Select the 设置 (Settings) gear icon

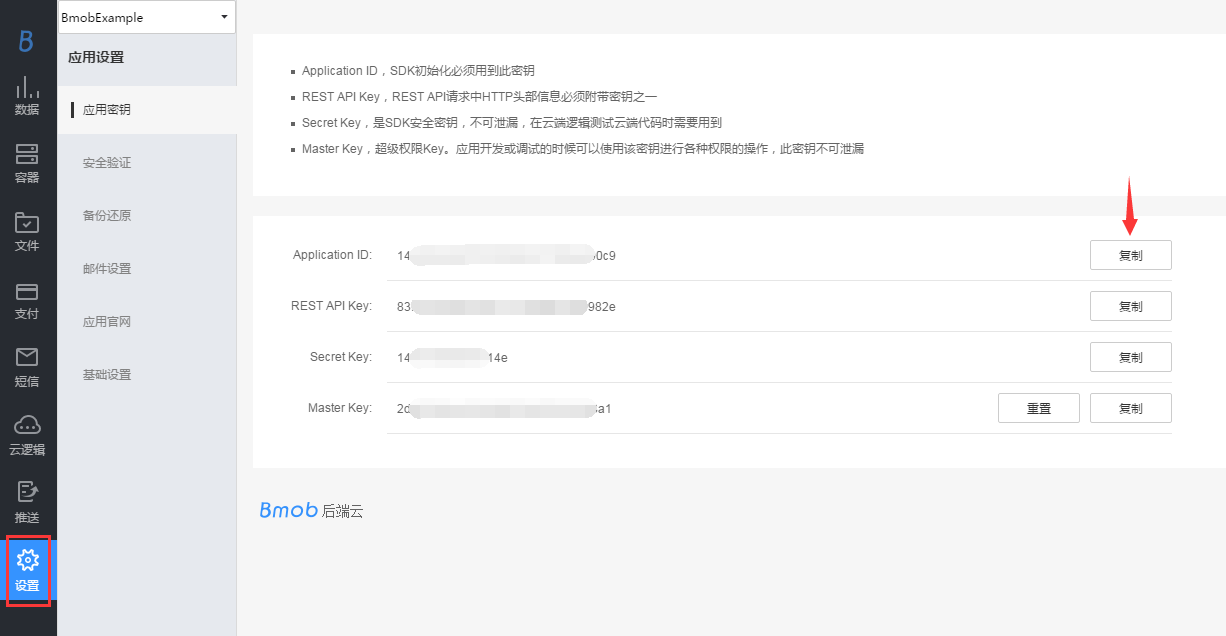click(27, 570)
